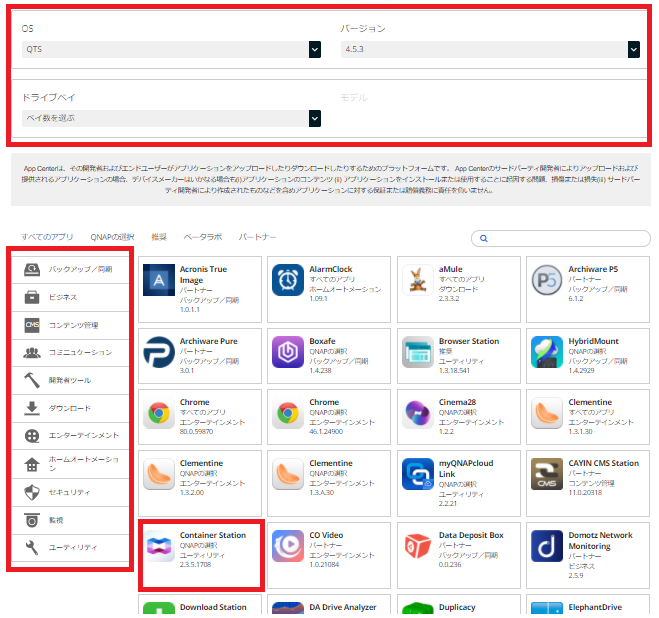Select the コンテンツ管理 CMS category icon

coord(32,325)
